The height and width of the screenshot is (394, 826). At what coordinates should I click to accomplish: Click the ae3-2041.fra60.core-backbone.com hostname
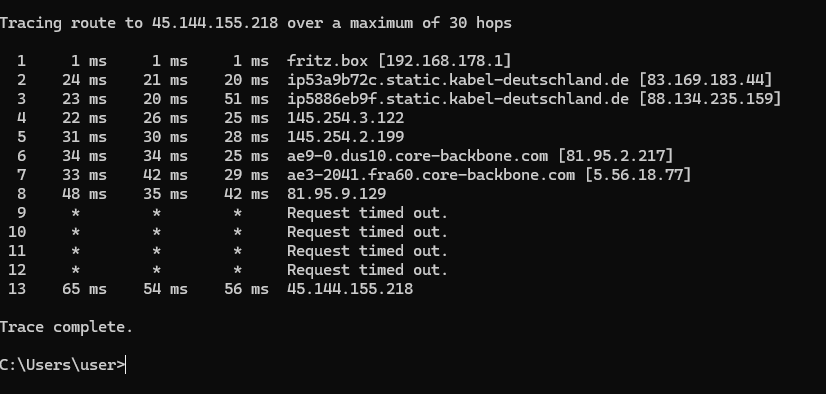[431, 175]
